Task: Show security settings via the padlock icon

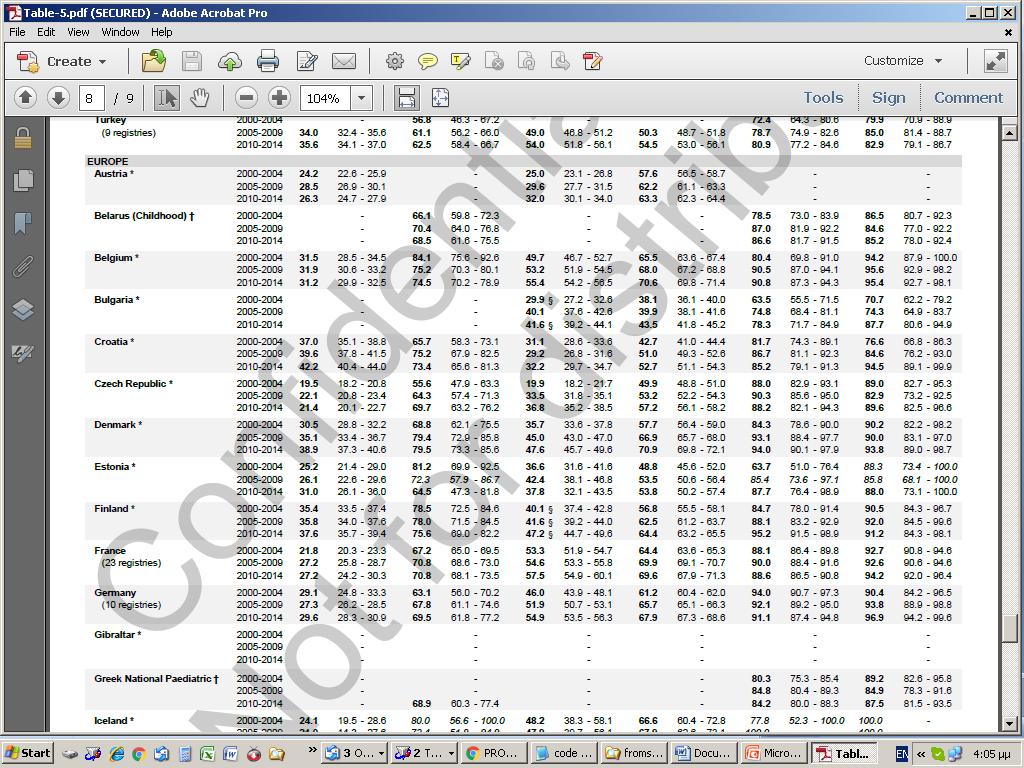Action: [x=23, y=137]
